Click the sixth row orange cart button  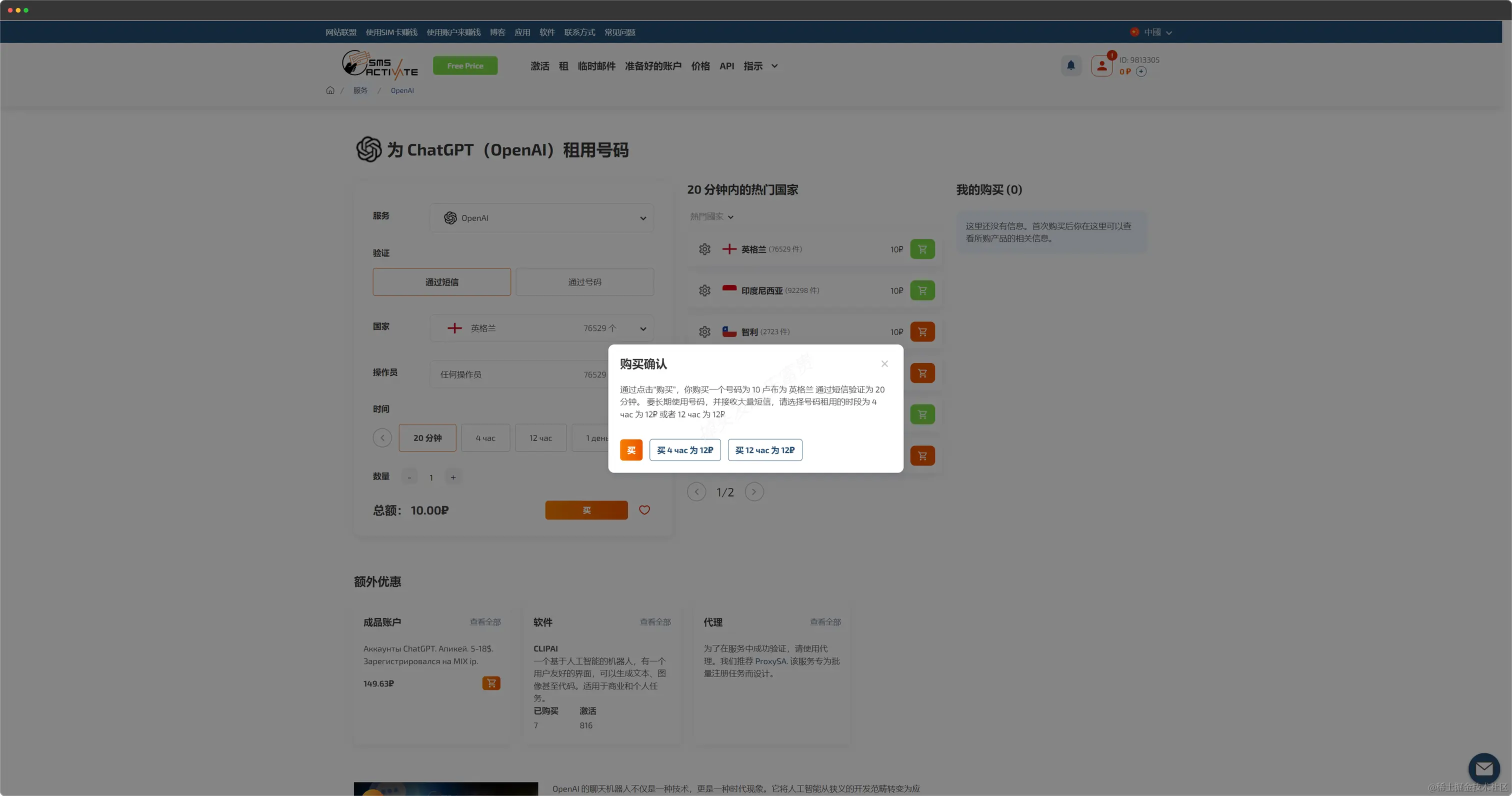(x=922, y=455)
